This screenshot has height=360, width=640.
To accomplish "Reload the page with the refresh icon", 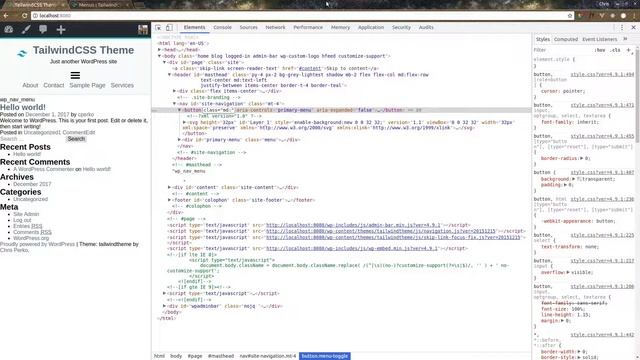I will tap(24, 16).
